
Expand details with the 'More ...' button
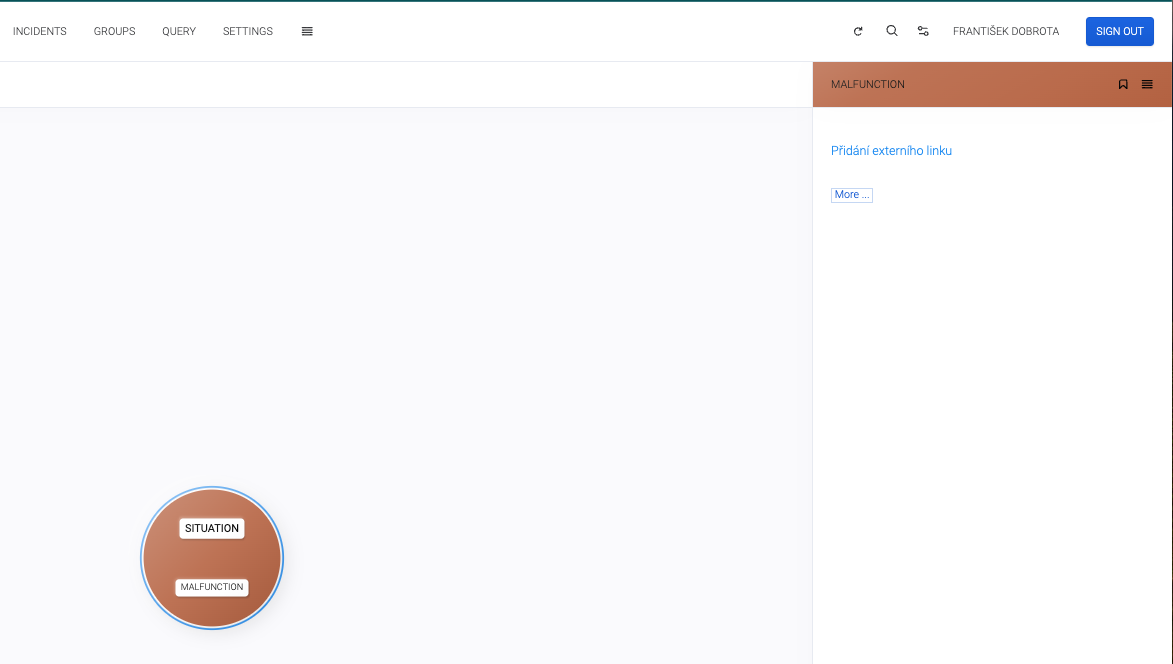(x=851, y=194)
